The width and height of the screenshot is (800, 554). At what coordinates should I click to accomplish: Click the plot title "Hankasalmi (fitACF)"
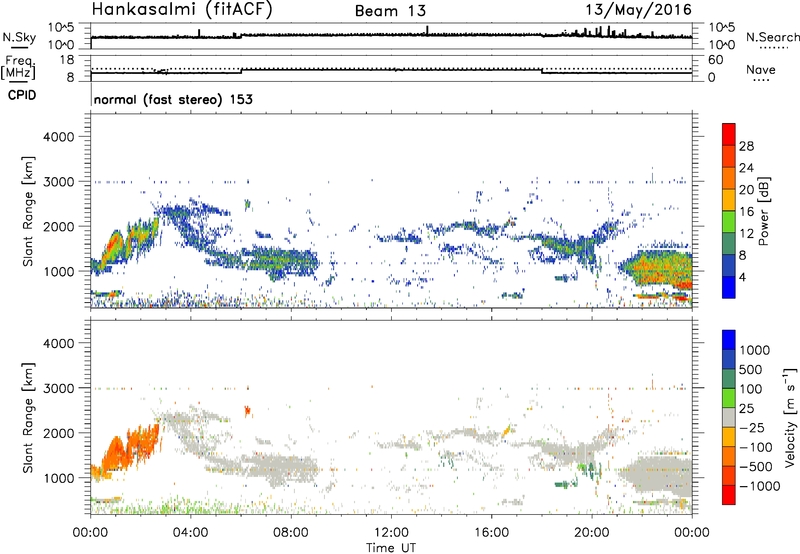[x=182, y=10]
